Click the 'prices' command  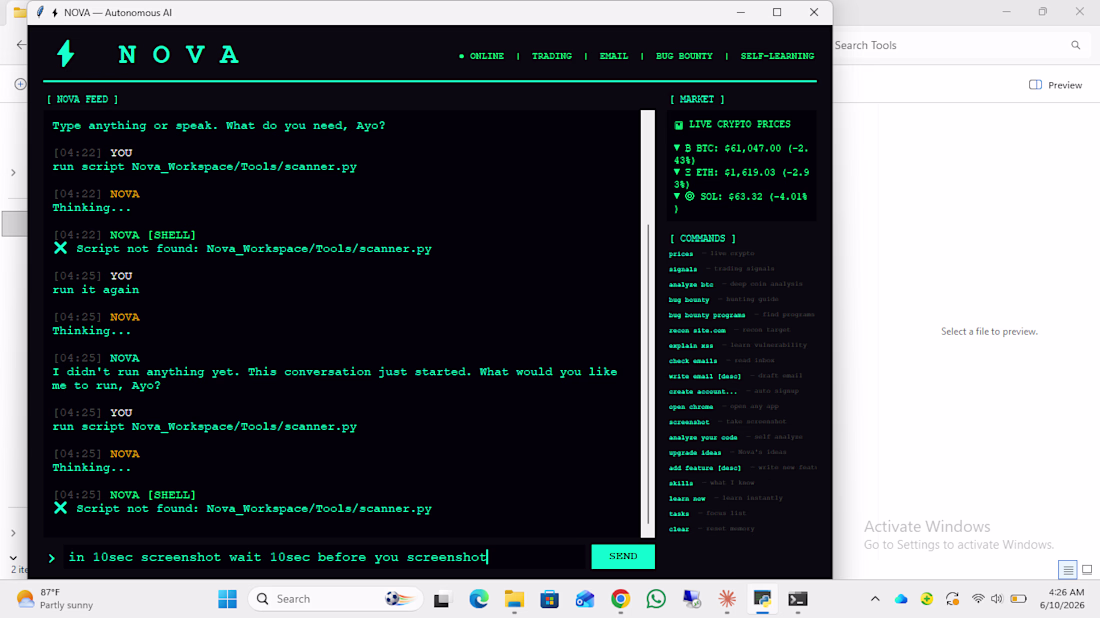680,254
